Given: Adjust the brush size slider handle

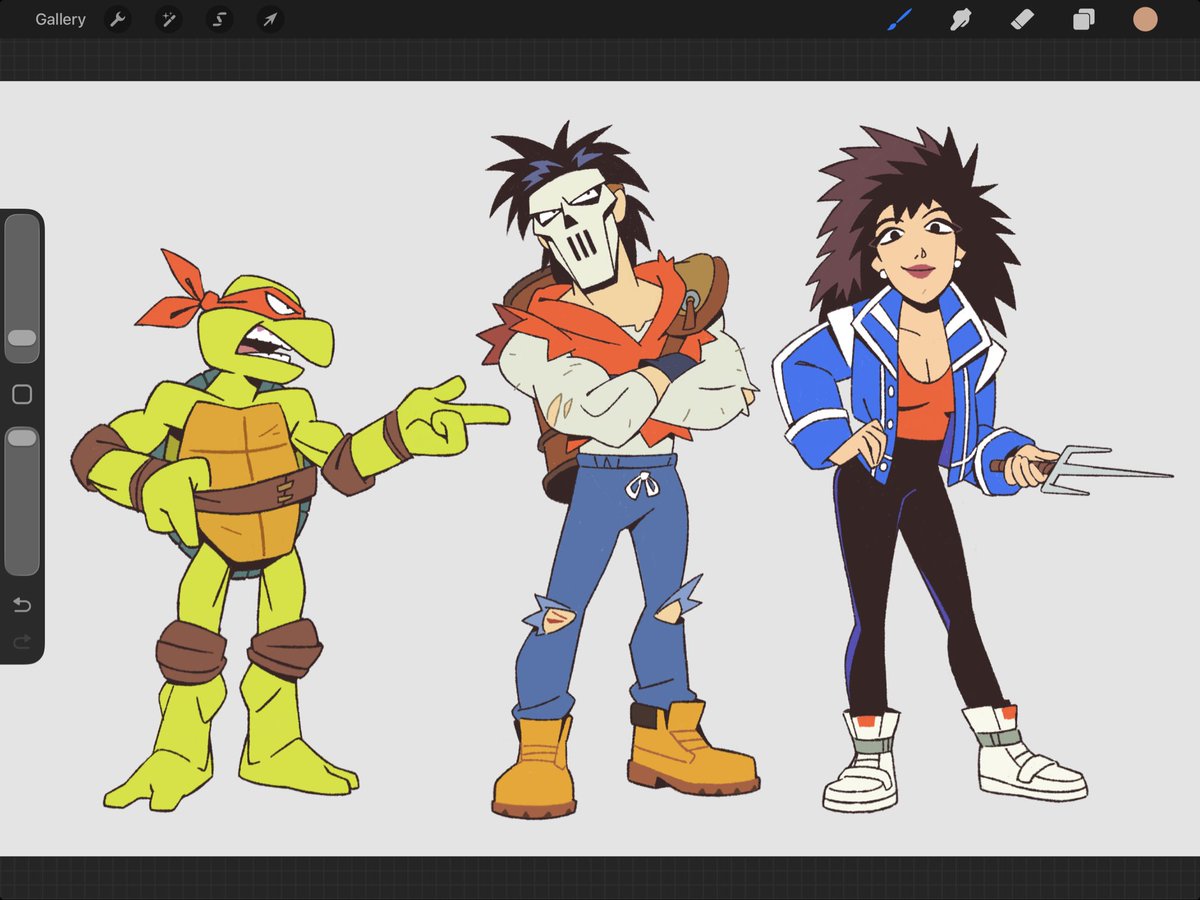Looking at the screenshot, I should pyautogui.click(x=22, y=338).
